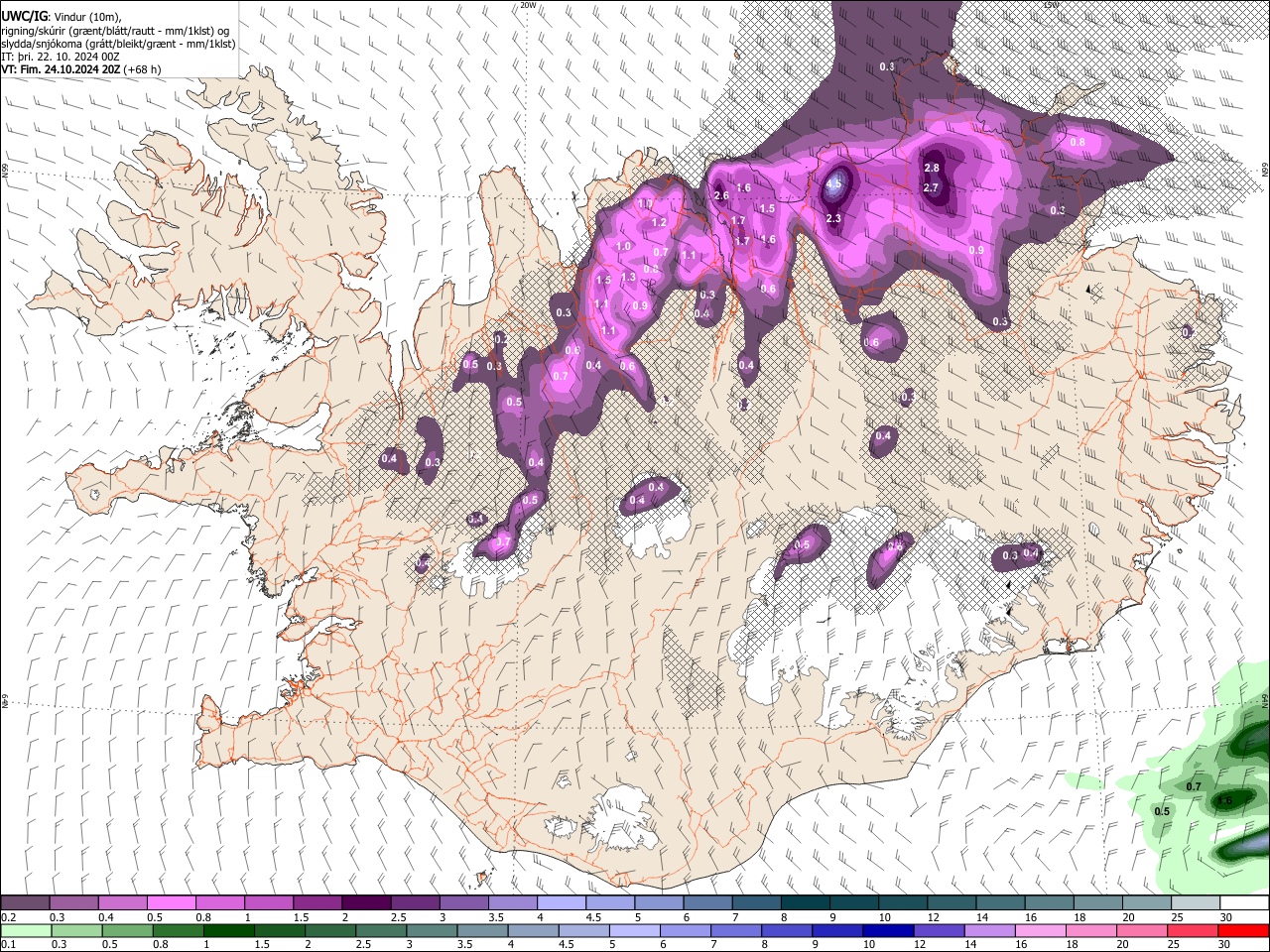Click the 2.3 value below the 4.5 peak
This screenshot has width=1270, height=952.
coord(833,218)
